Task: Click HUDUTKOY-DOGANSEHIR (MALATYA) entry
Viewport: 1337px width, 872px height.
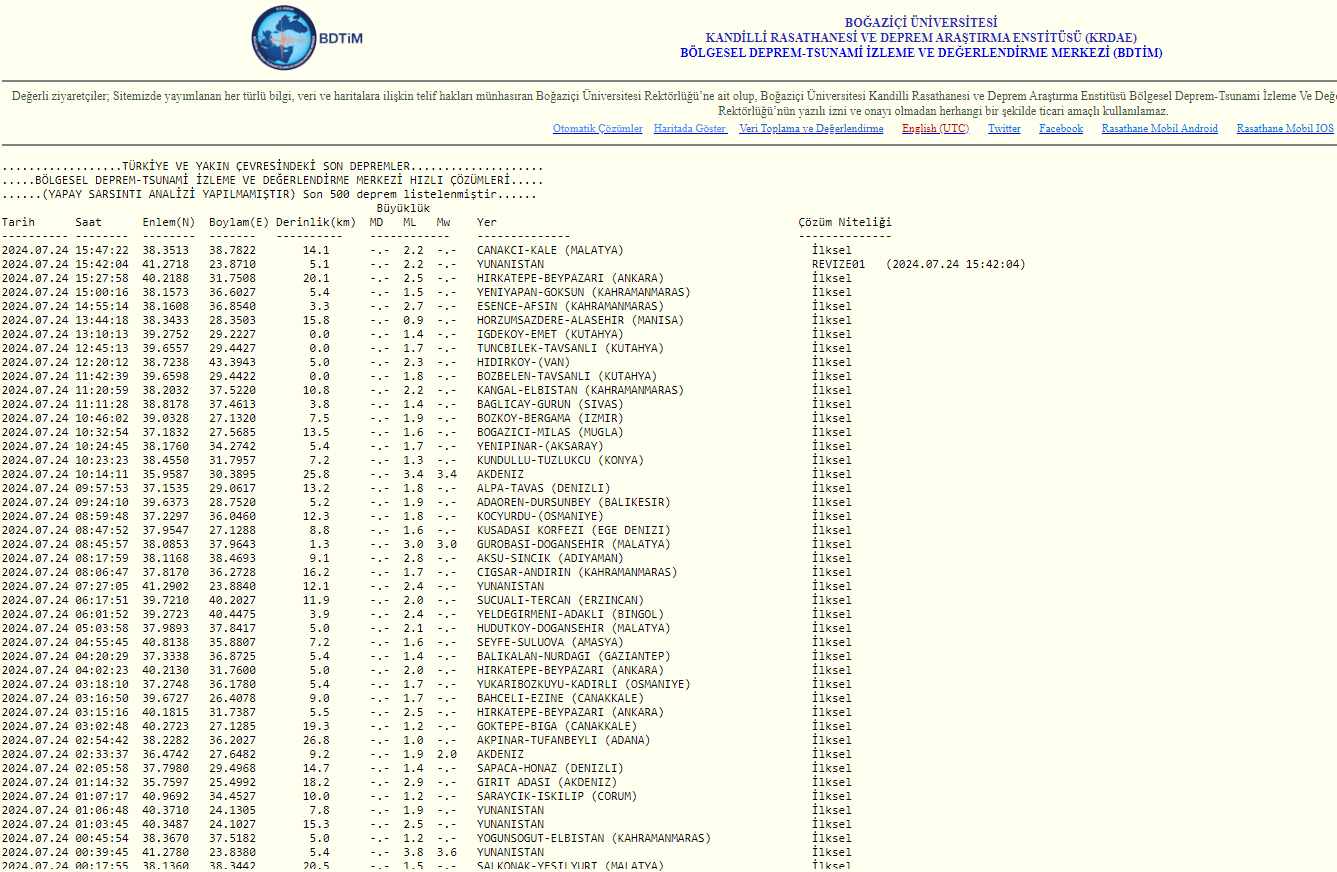Action: 574,628
